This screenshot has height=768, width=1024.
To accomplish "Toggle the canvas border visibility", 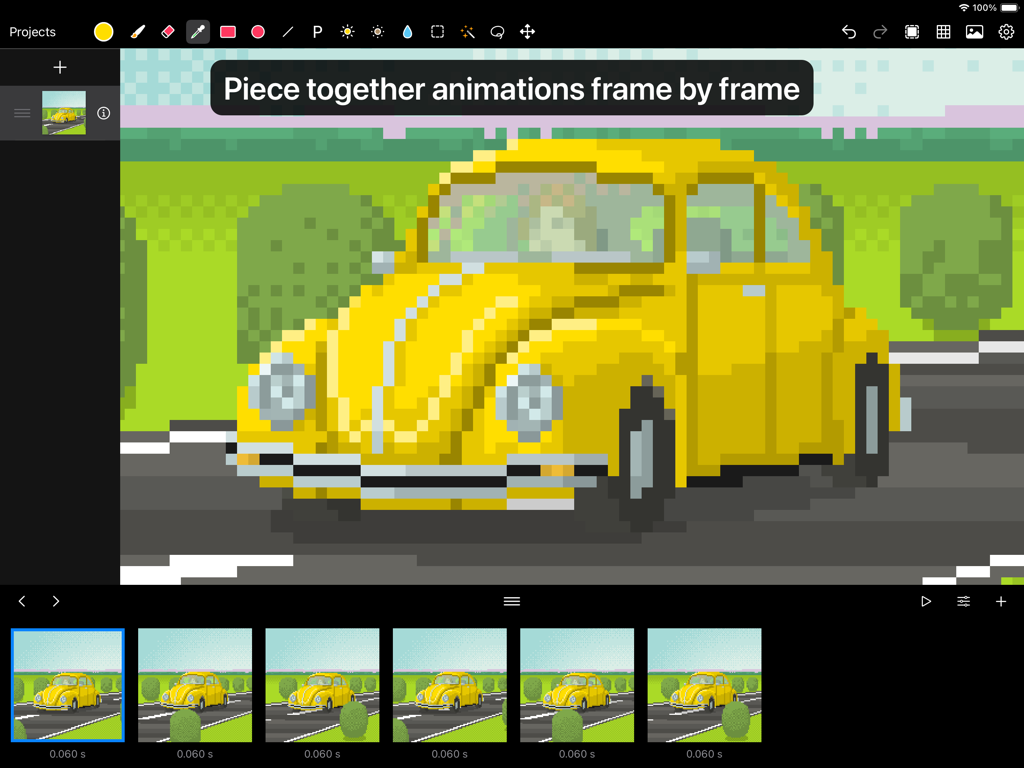I will coord(911,31).
